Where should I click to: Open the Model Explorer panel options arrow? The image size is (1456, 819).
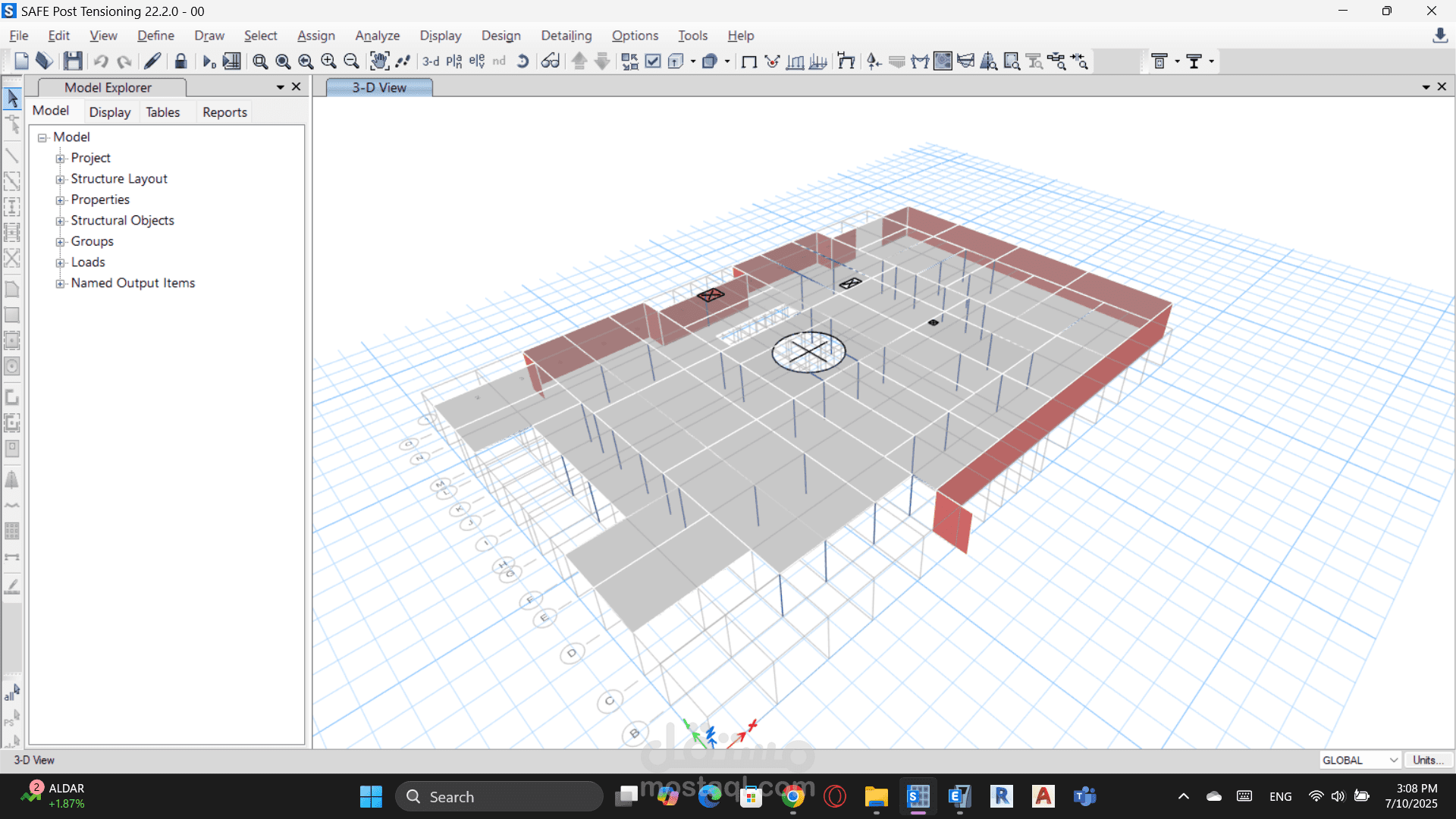pyautogui.click(x=280, y=87)
